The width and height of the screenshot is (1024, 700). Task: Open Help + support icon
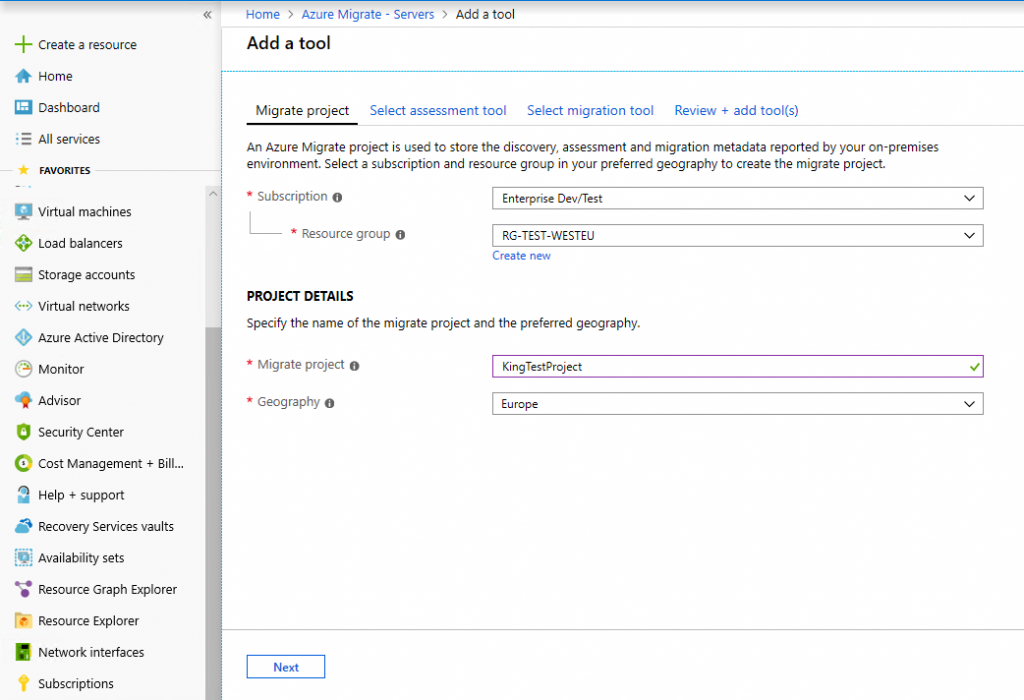23,495
